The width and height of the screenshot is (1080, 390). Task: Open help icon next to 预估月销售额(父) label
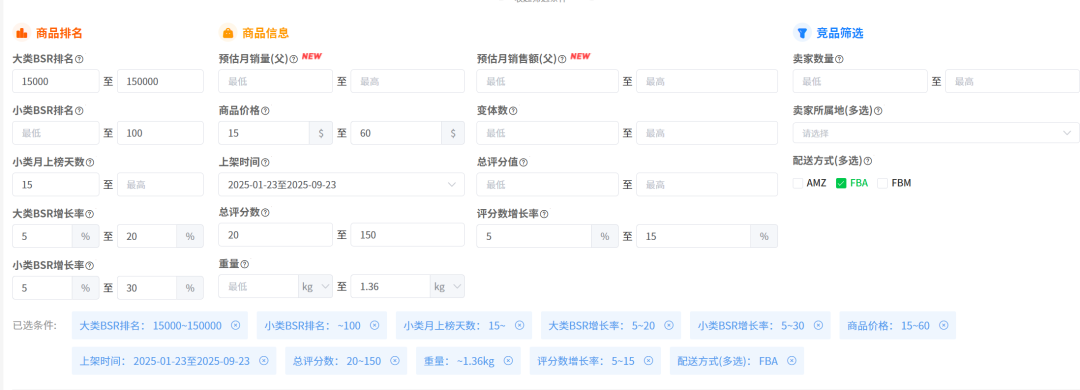562,59
